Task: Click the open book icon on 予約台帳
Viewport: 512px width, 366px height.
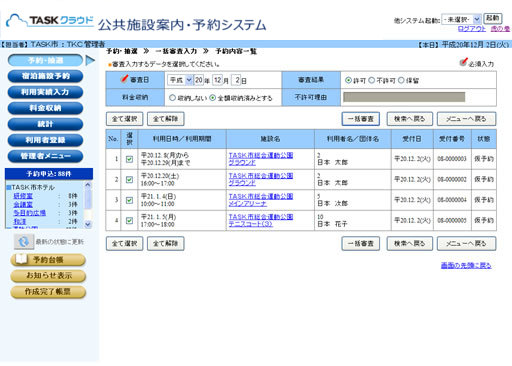Action: pos(21,259)
